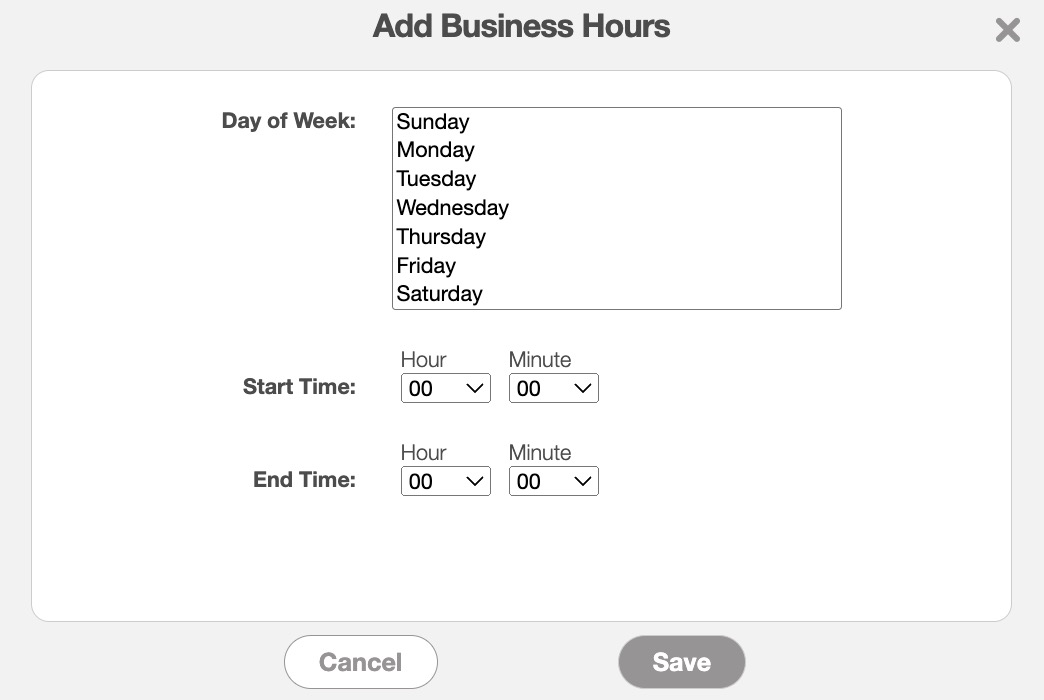Choose Monday from Day of Week list
Screen dimensions: 1044x700
(436, 150)
